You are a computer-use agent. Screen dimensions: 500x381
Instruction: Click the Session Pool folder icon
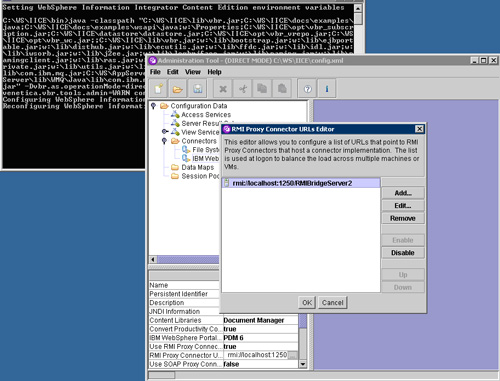click(x=175, y=176)
